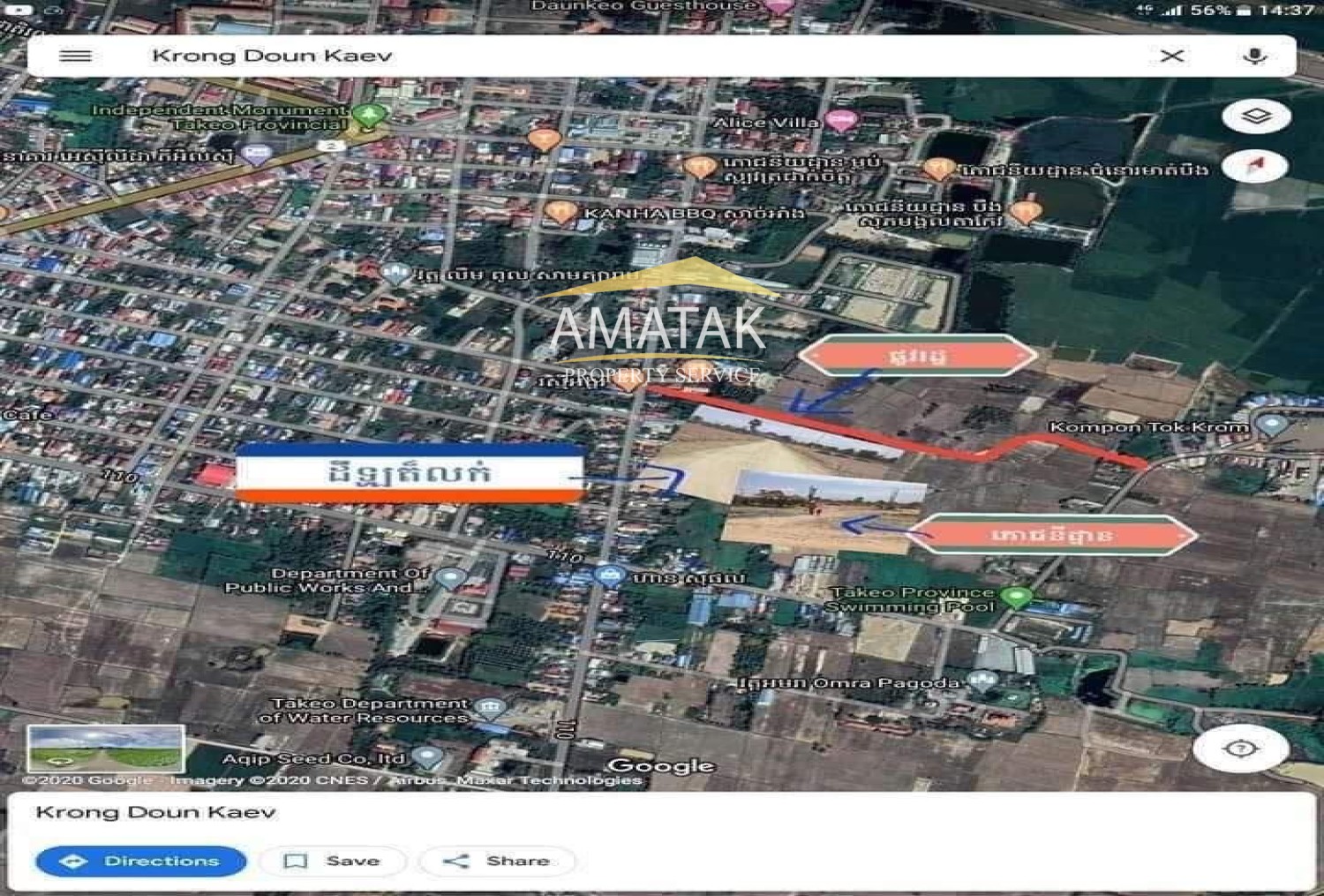Click the red compass orientation button
The image size is (1324, 896).
point(1255,166)
